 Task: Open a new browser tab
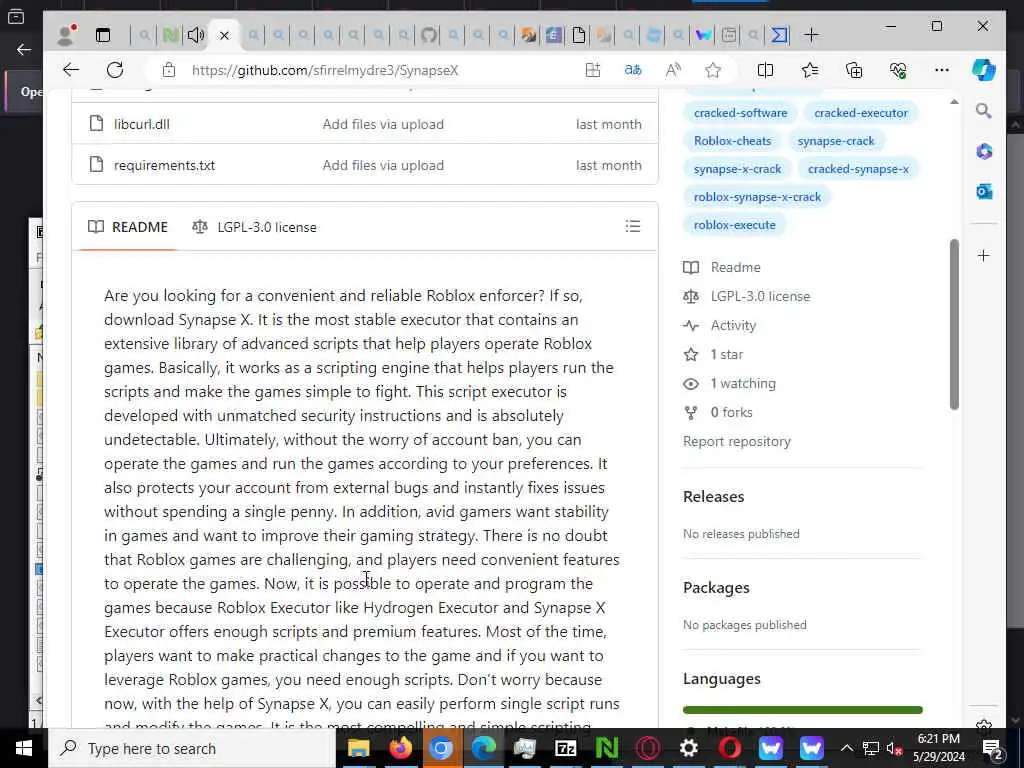pyautogui.click(x=811, y=35)
